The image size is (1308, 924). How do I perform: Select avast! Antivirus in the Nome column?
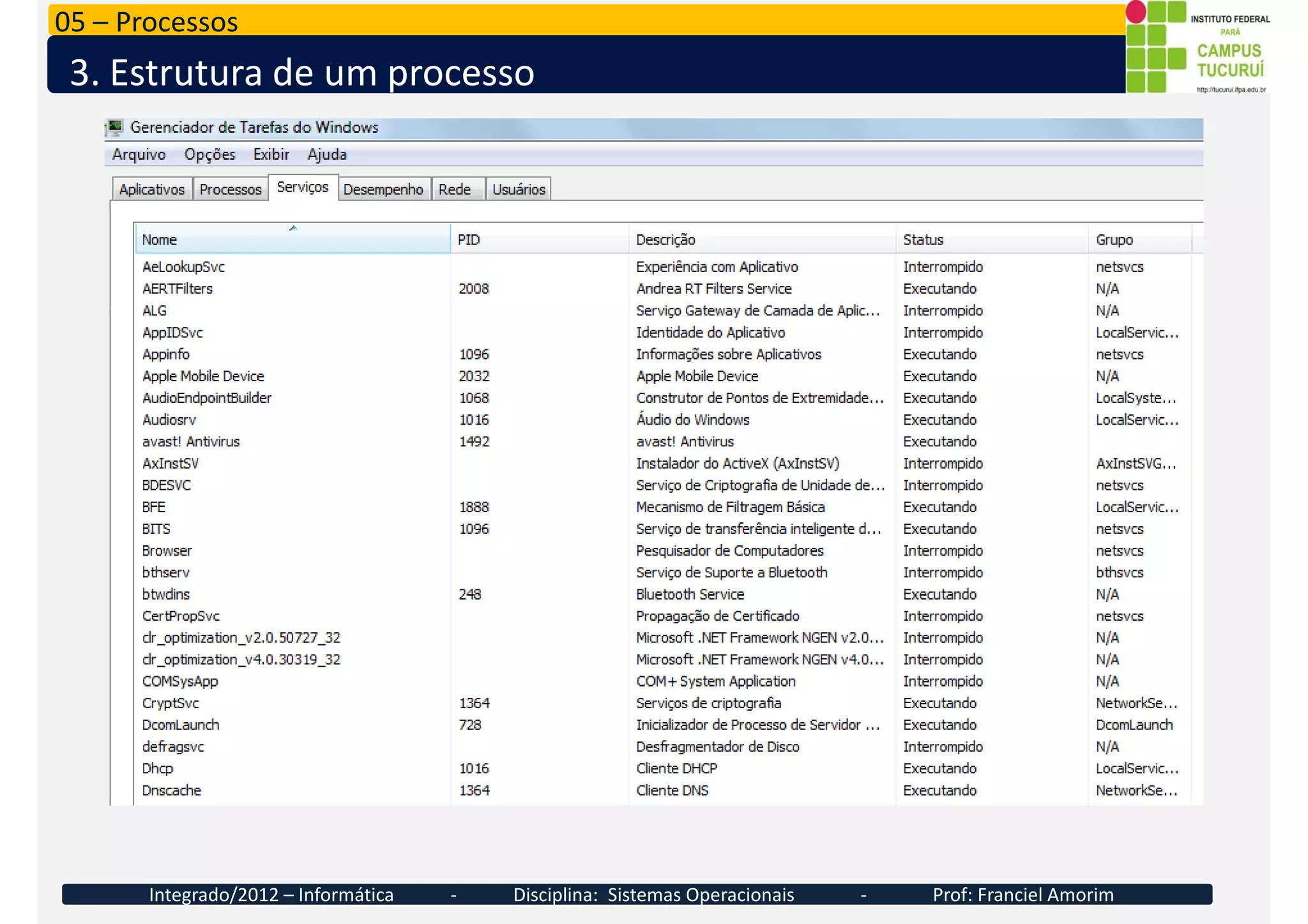191,441
